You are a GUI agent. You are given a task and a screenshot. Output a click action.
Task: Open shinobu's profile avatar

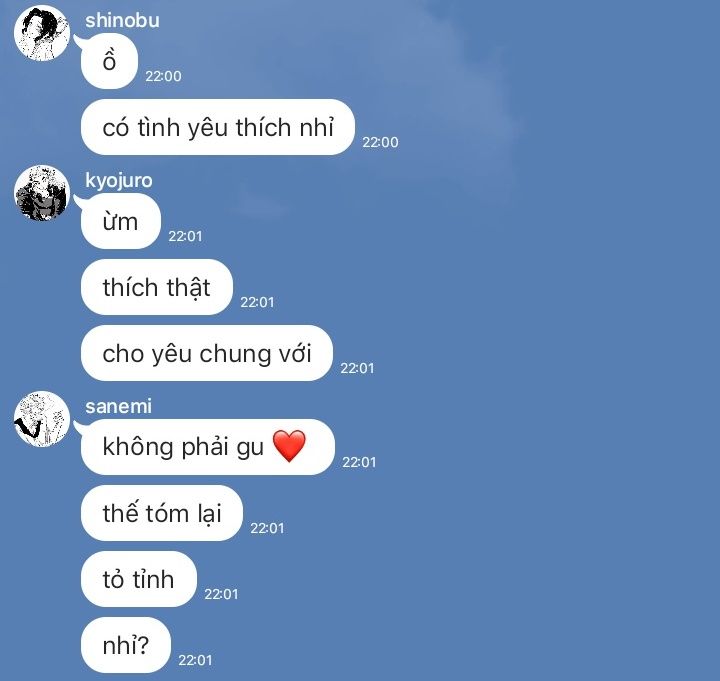point(42,33)
